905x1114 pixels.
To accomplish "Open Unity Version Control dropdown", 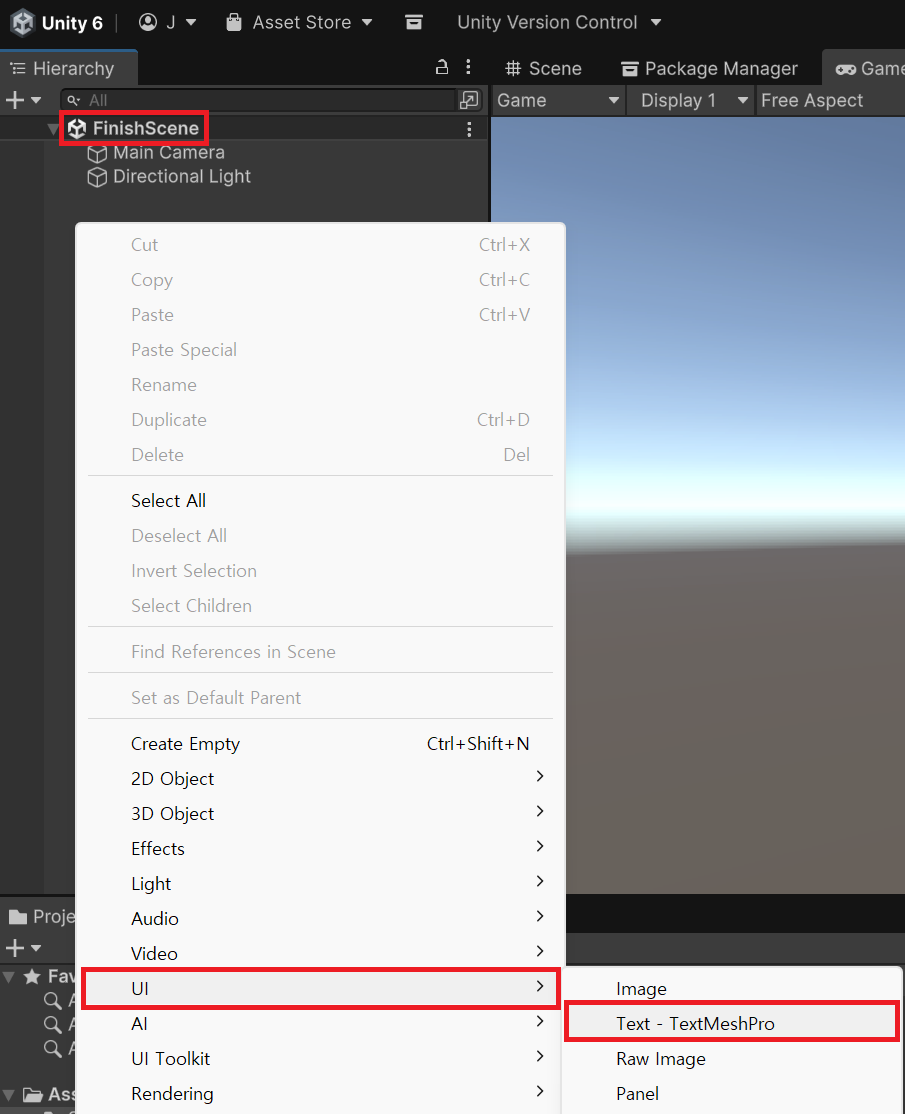I will [559, 23].
